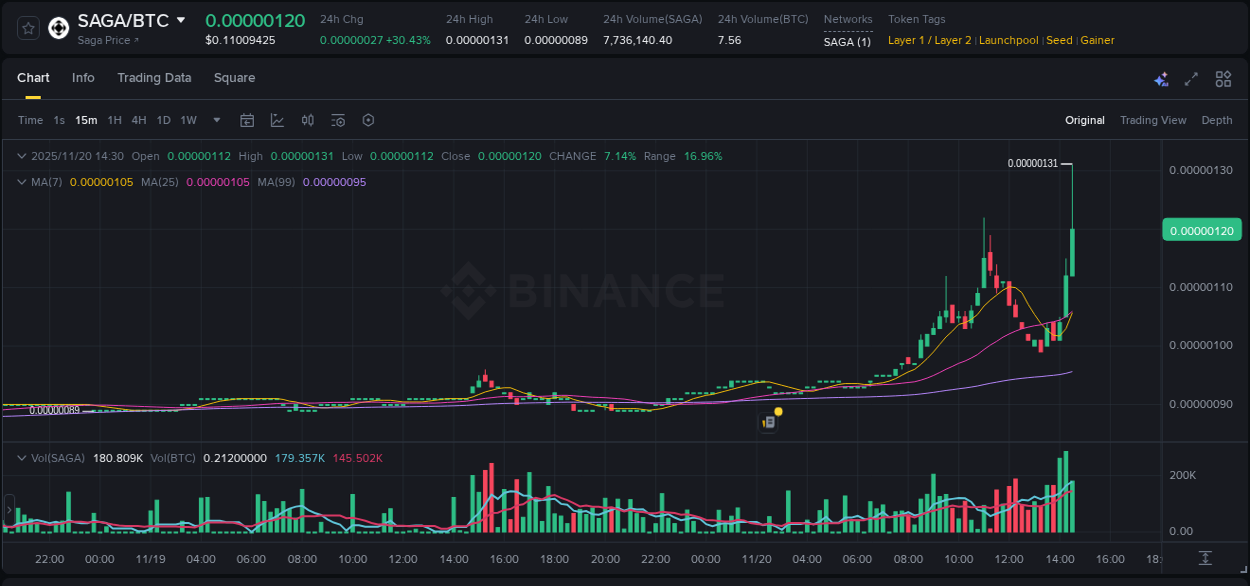The image size is (1250, 586).
Task: Expand the chart to fullscreen view
Action: tap(1190, 78)
